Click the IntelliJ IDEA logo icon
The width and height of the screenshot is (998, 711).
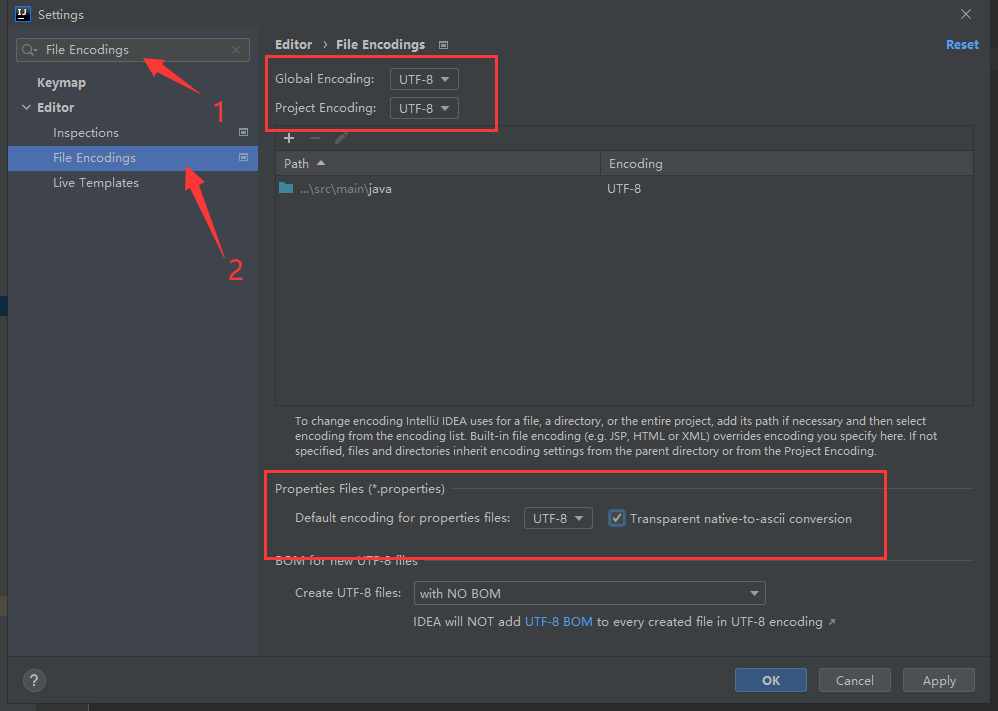tap(23, 14)
